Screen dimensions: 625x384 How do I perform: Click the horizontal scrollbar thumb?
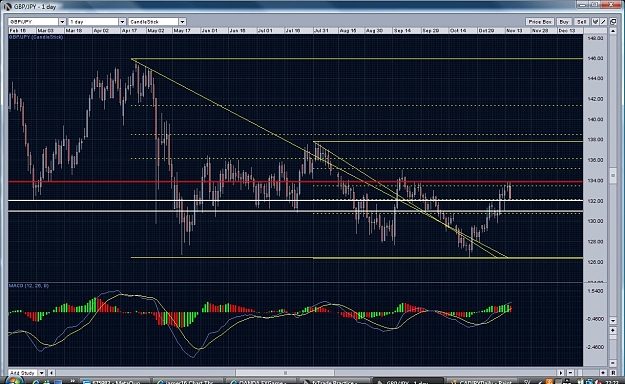(285, 372)
